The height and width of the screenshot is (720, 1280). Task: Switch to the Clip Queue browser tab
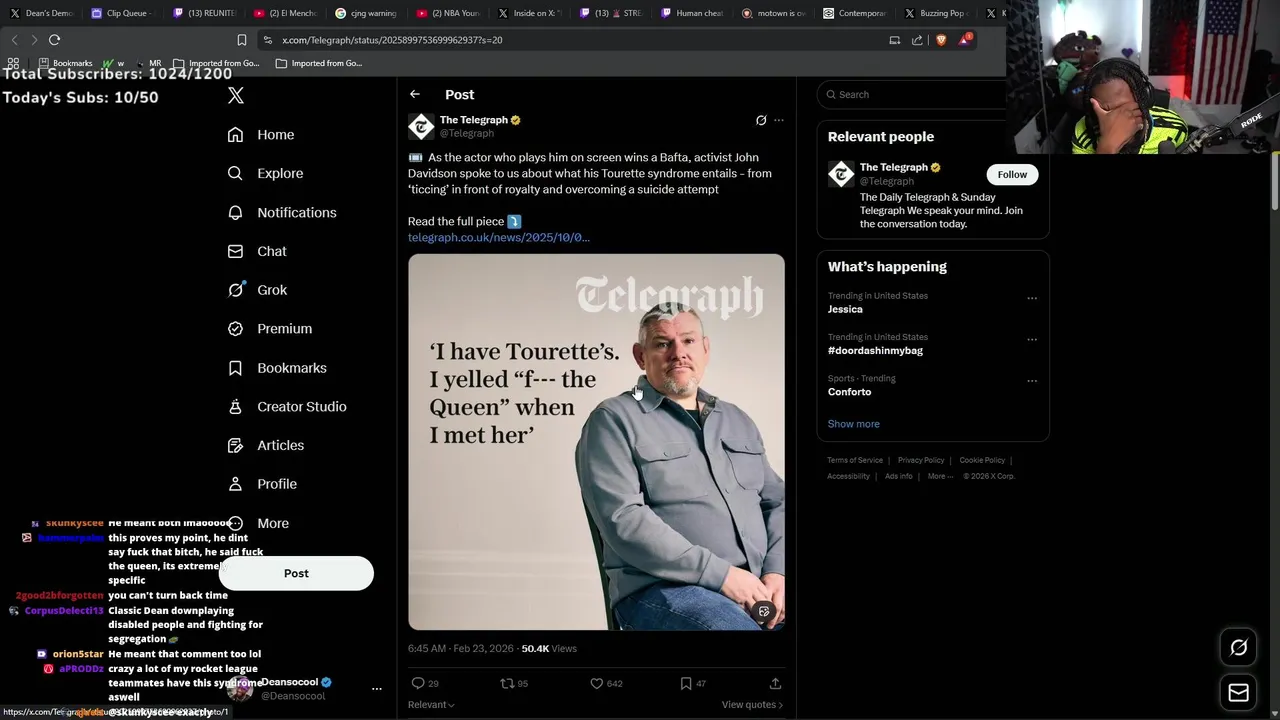(x=122, y=13)
